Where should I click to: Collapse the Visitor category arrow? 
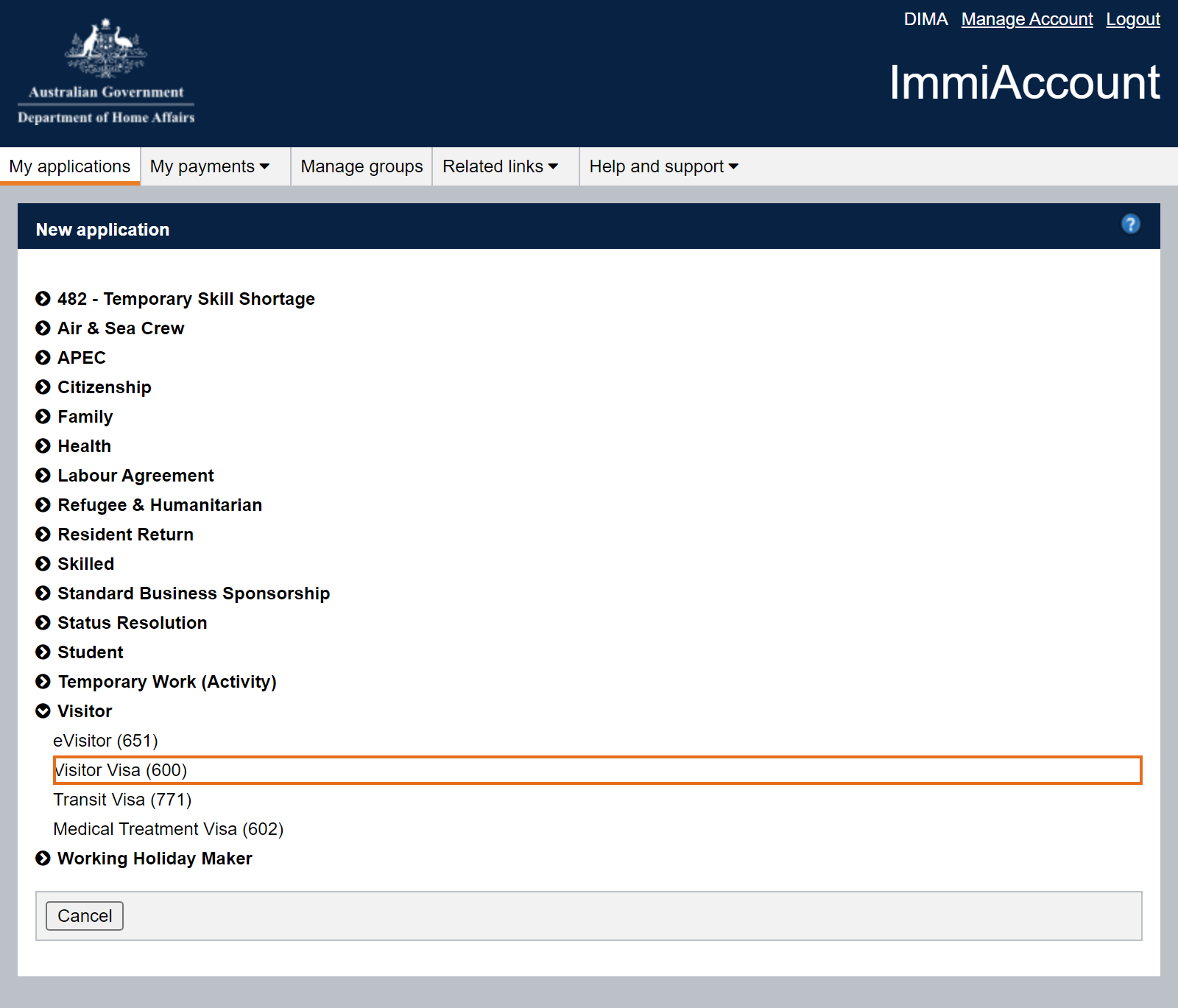tap(43, 711)
